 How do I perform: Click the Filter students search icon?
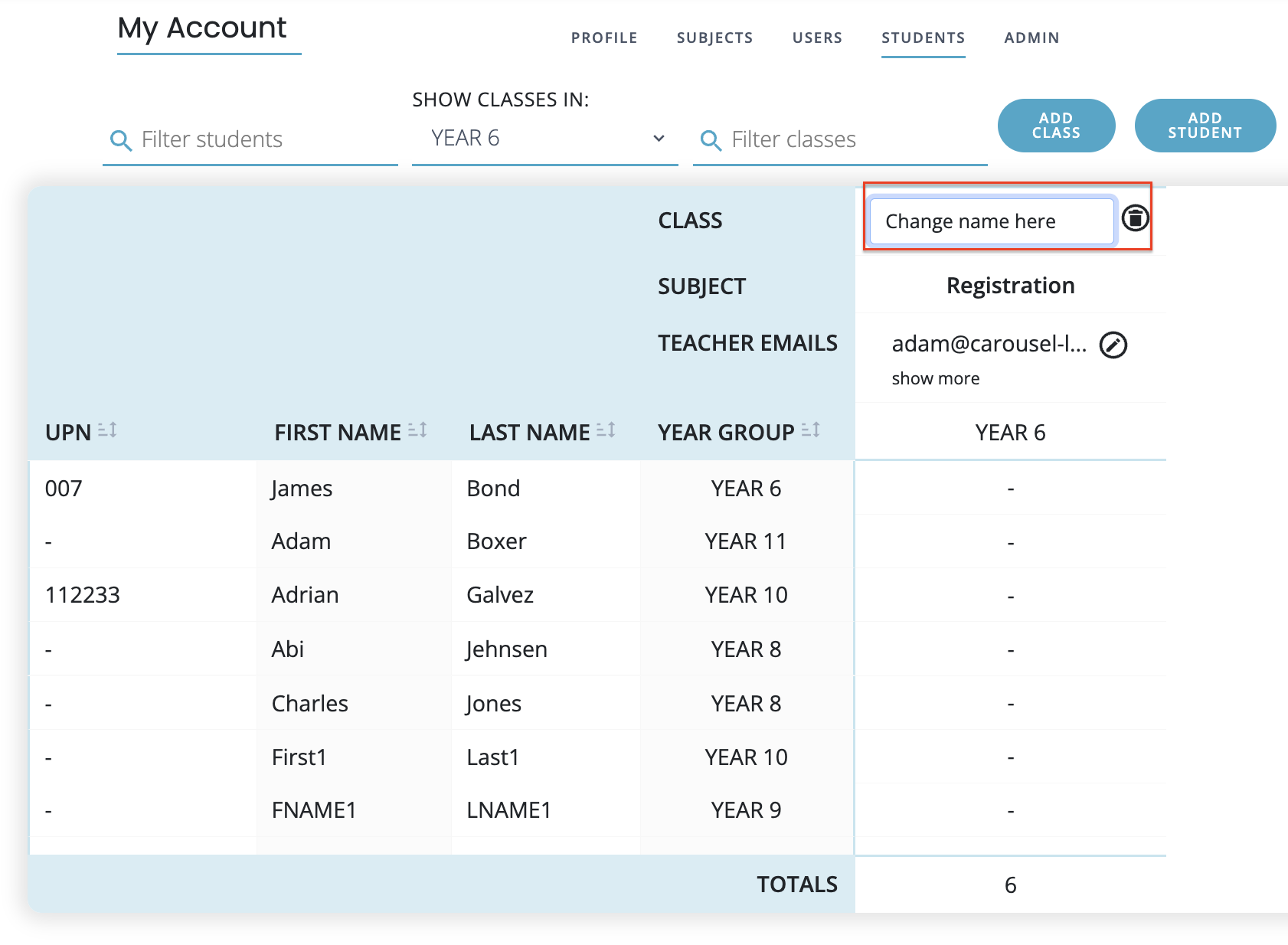(121, 140)
